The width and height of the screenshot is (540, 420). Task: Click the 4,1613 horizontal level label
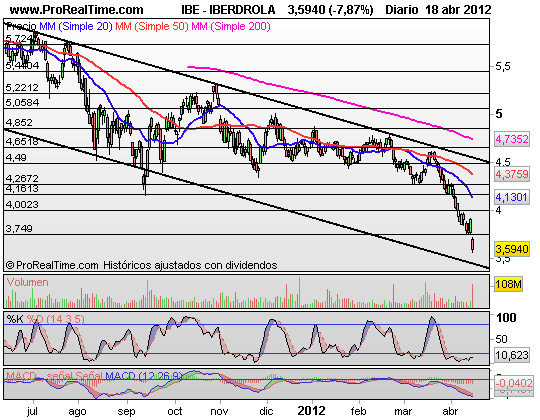pyautogui.click(x=22, y=189)
